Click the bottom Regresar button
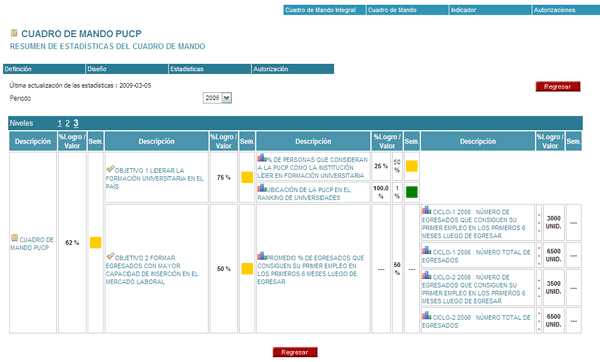 [295, 352]
